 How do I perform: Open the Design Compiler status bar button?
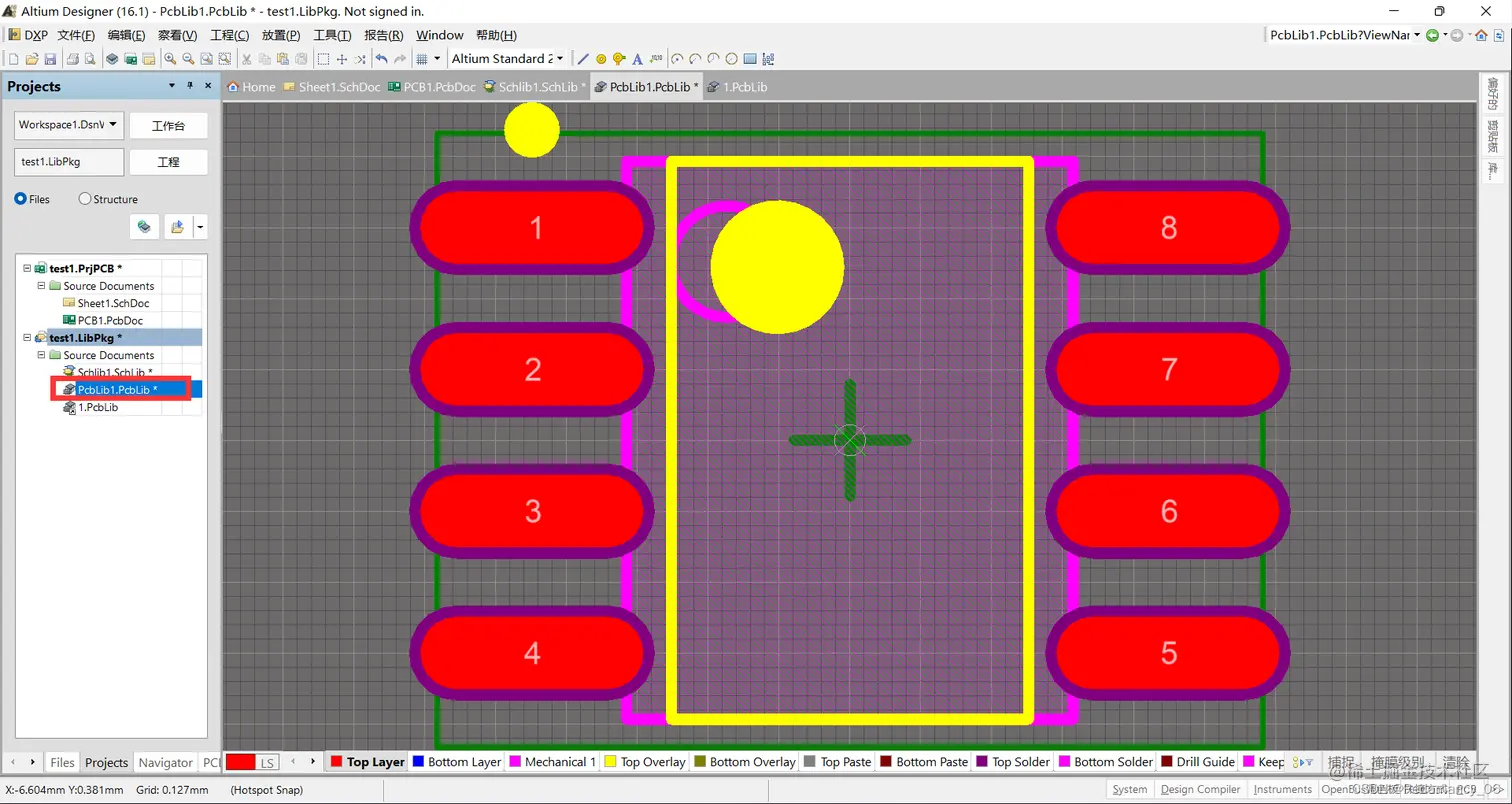pyautogui.click(x=1200, y=789)
